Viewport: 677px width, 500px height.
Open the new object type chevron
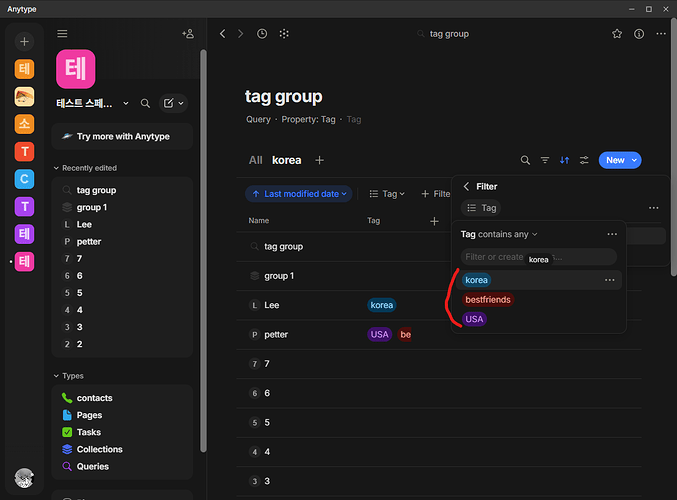[x=181, y=103]
